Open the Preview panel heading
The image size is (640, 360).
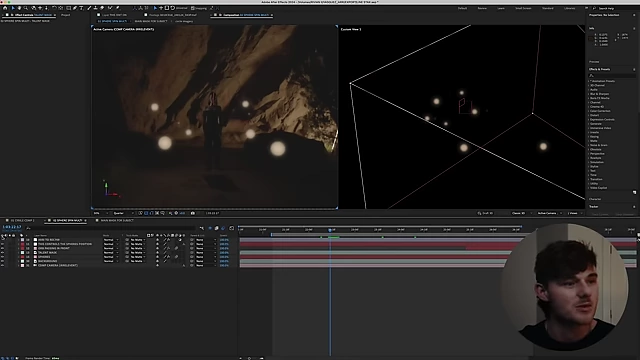click(594, 62)
